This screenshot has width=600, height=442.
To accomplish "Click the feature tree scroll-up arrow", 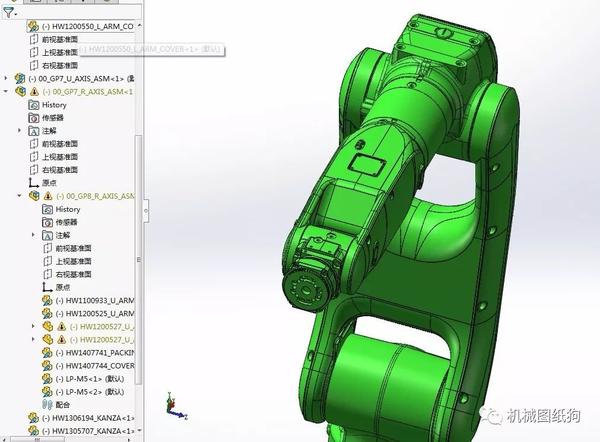I will 139,25.
